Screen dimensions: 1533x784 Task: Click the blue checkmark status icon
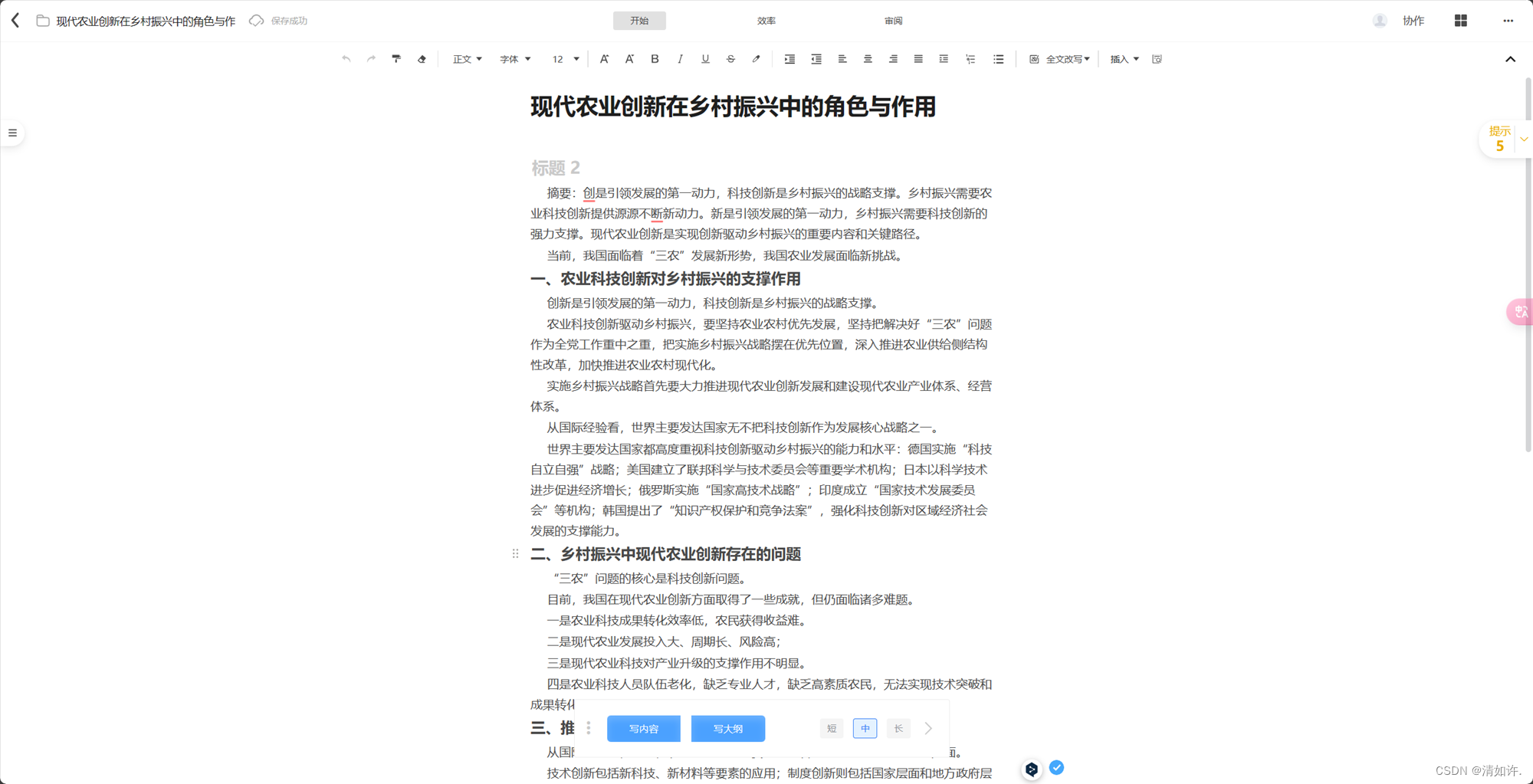click(x=1056, y=767)
